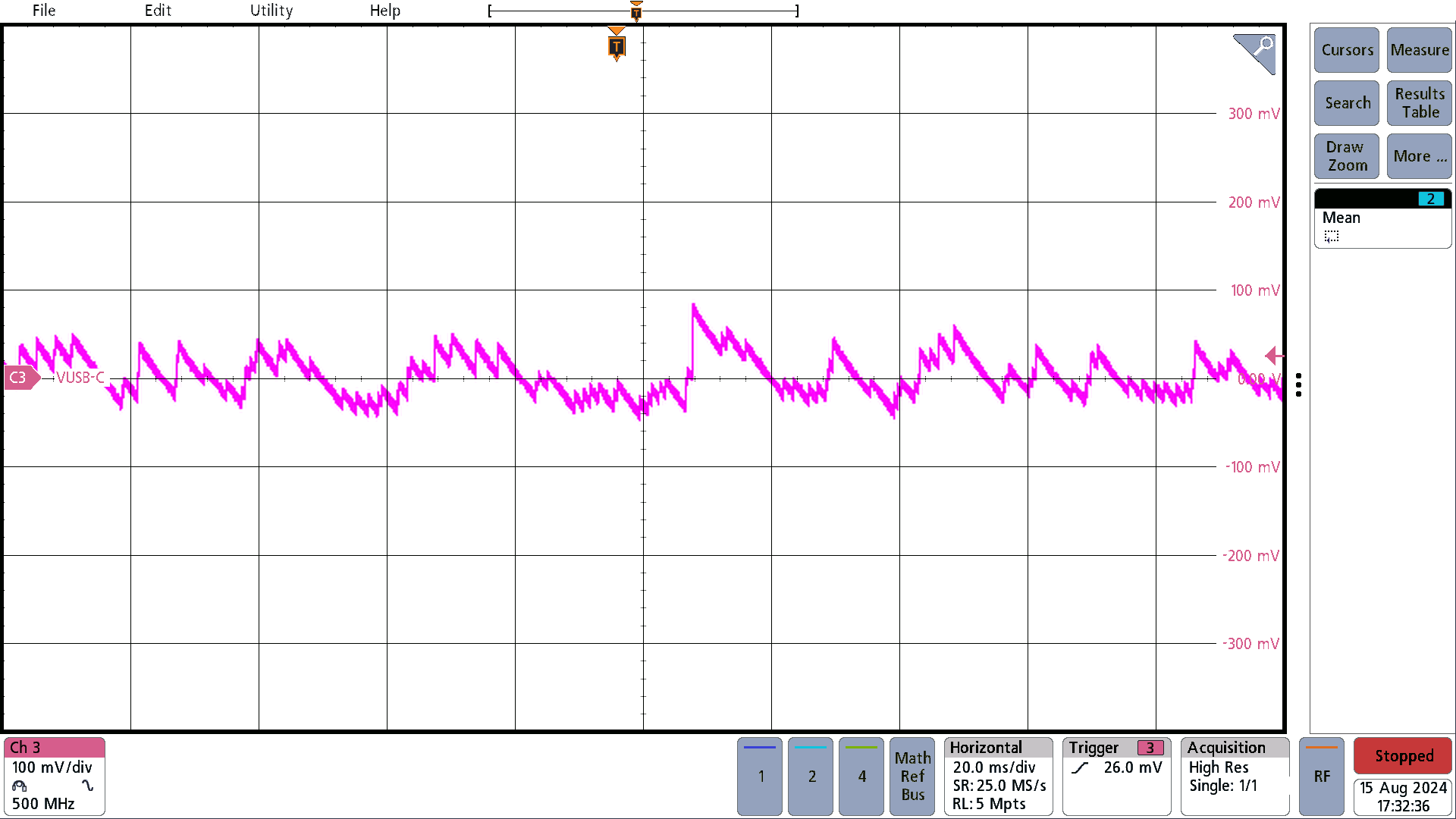Viewport: 1456px width, 819px height.
Task: Click the Single: 1/1 text
Action: click(x=1222, y=786)
